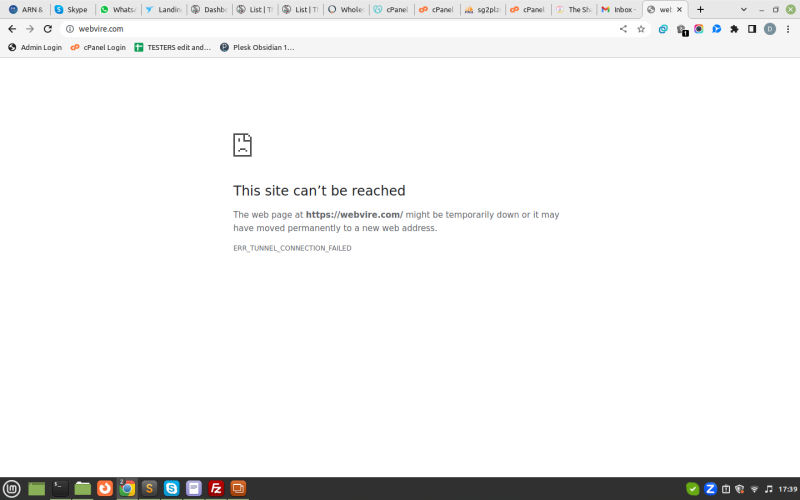The height and width of the screenshot is (500, 800).
Task: Open FileZilla from the panel
Action: (216, 489)
